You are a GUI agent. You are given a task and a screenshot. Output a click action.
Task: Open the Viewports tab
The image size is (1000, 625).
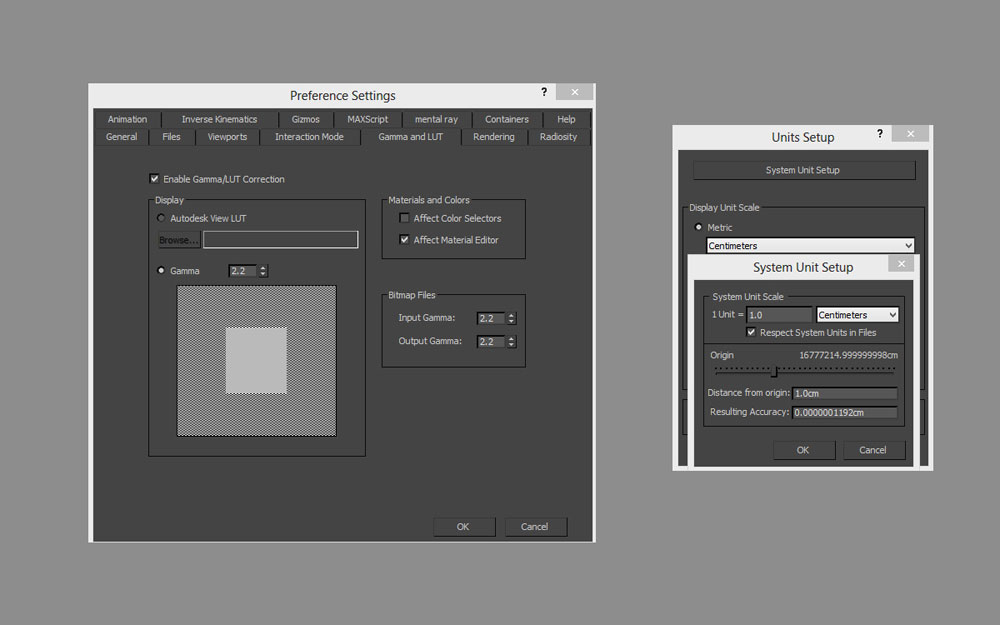click(226, 137)
